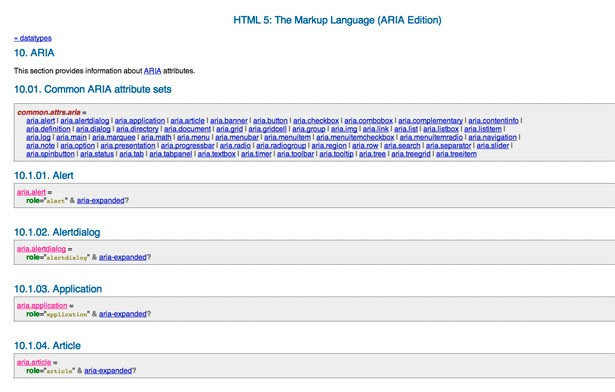
Task: Open aria-expanded link under Article section
Action: tap(108, 370)
